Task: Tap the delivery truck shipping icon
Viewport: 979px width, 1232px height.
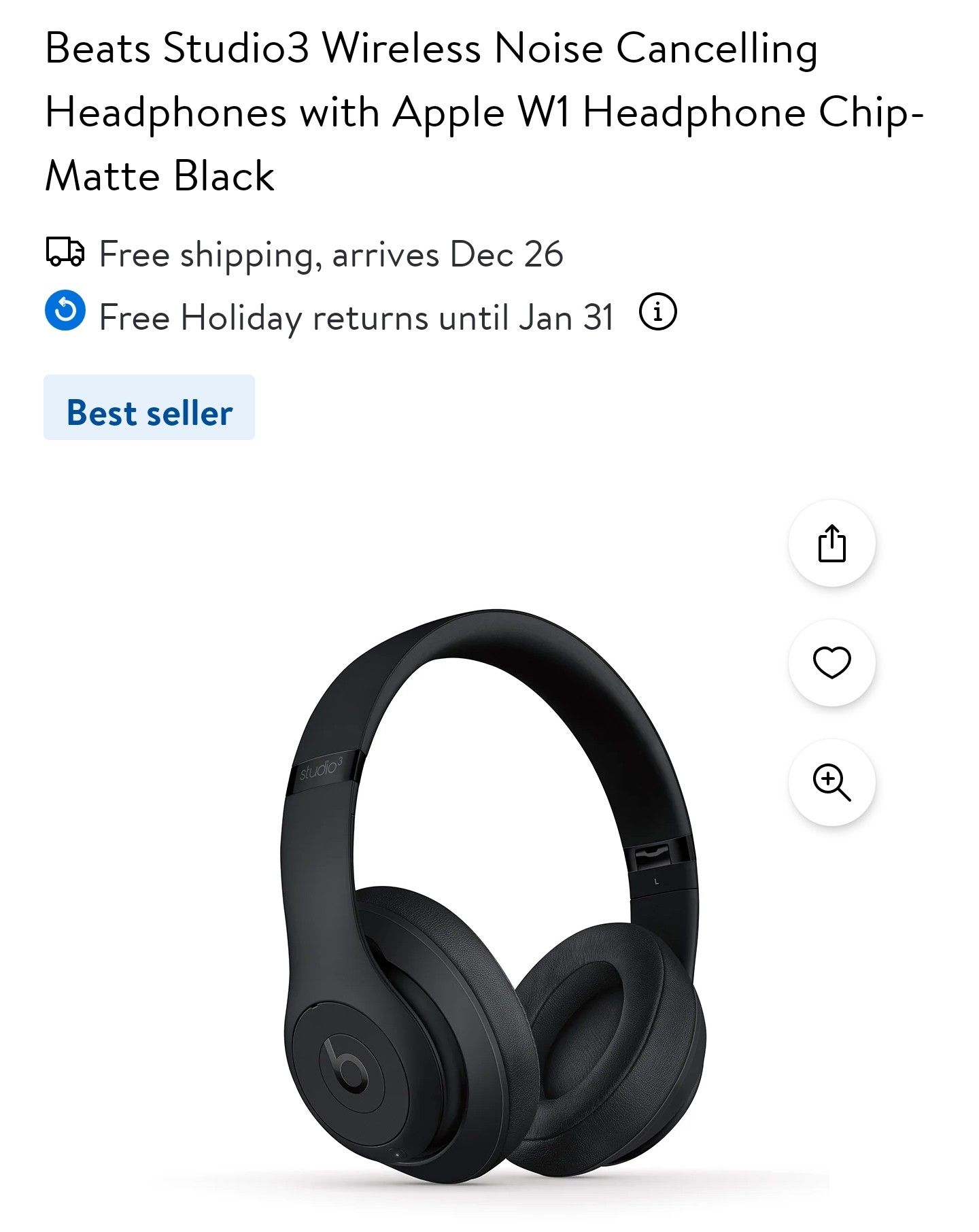Action: pyautogui.click(x=65, y=251)
